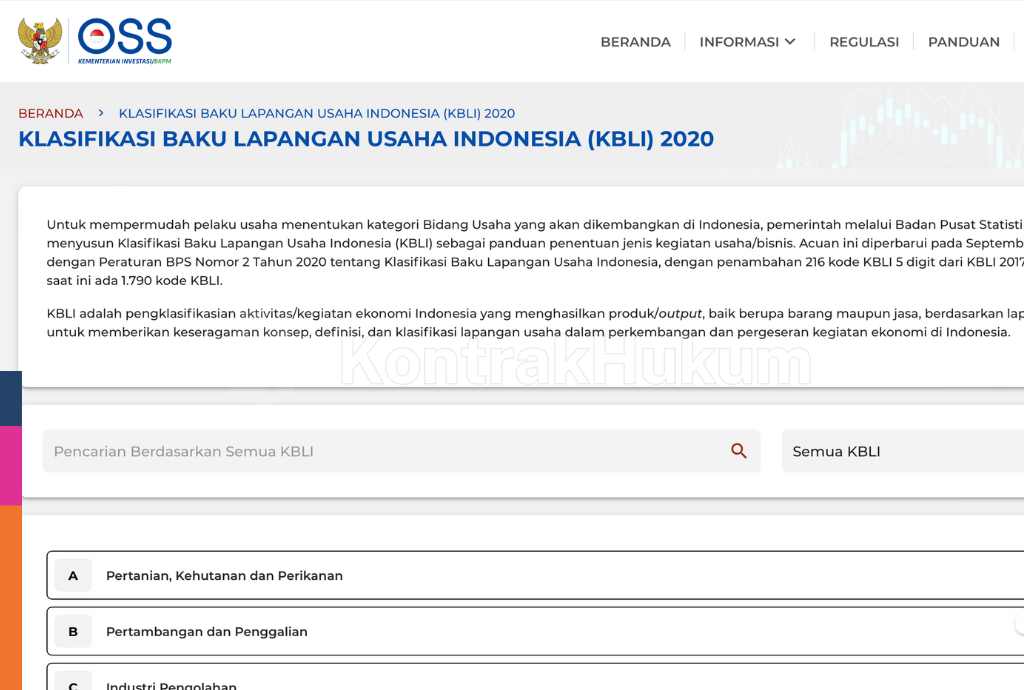Image resolution: width=1024 pixels, height=690 pixels.
Task: Open the REGULASI menu item
Action: coord(863,41)
